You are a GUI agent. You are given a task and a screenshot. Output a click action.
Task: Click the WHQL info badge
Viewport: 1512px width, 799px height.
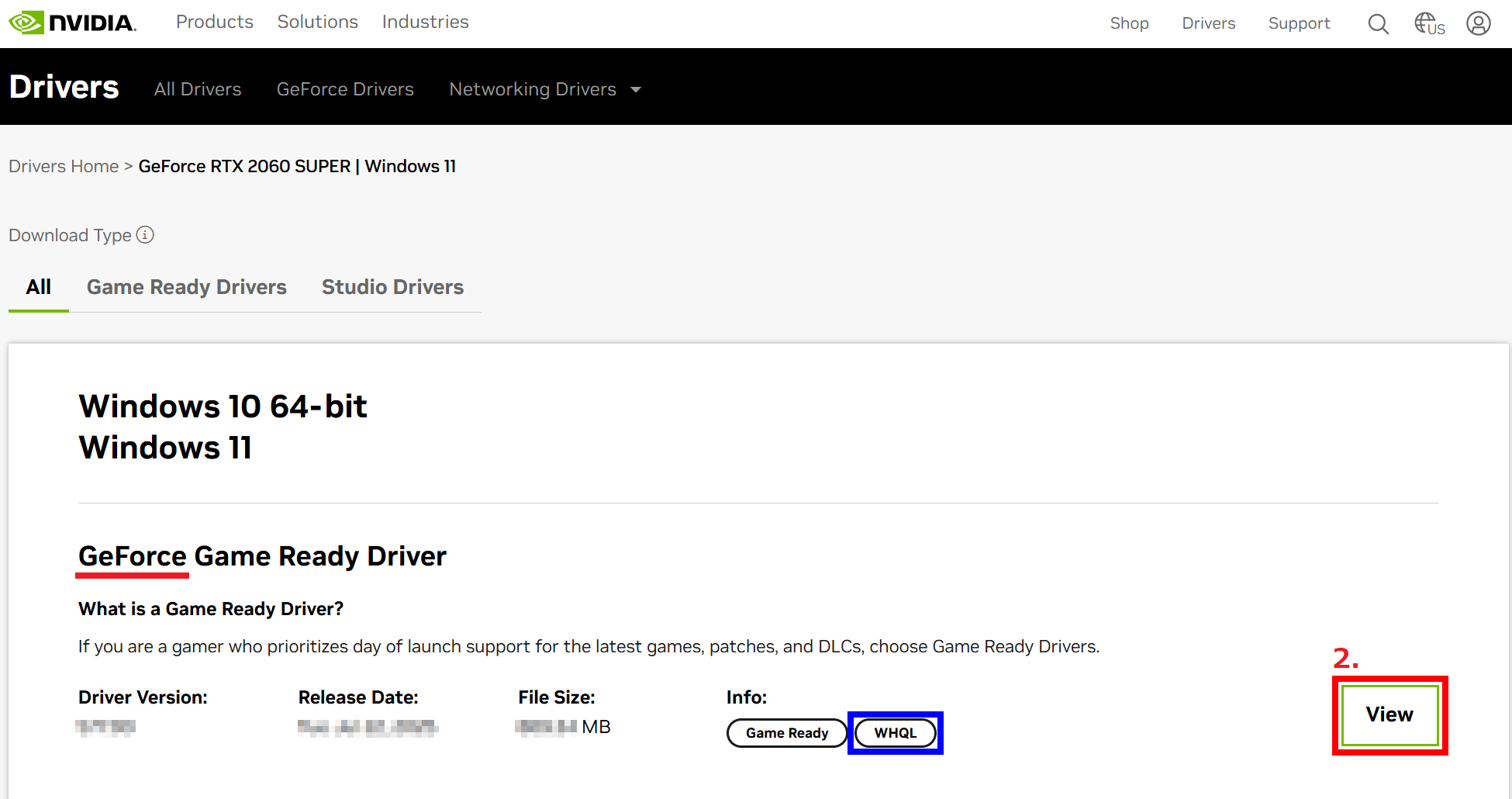[895, 733]
